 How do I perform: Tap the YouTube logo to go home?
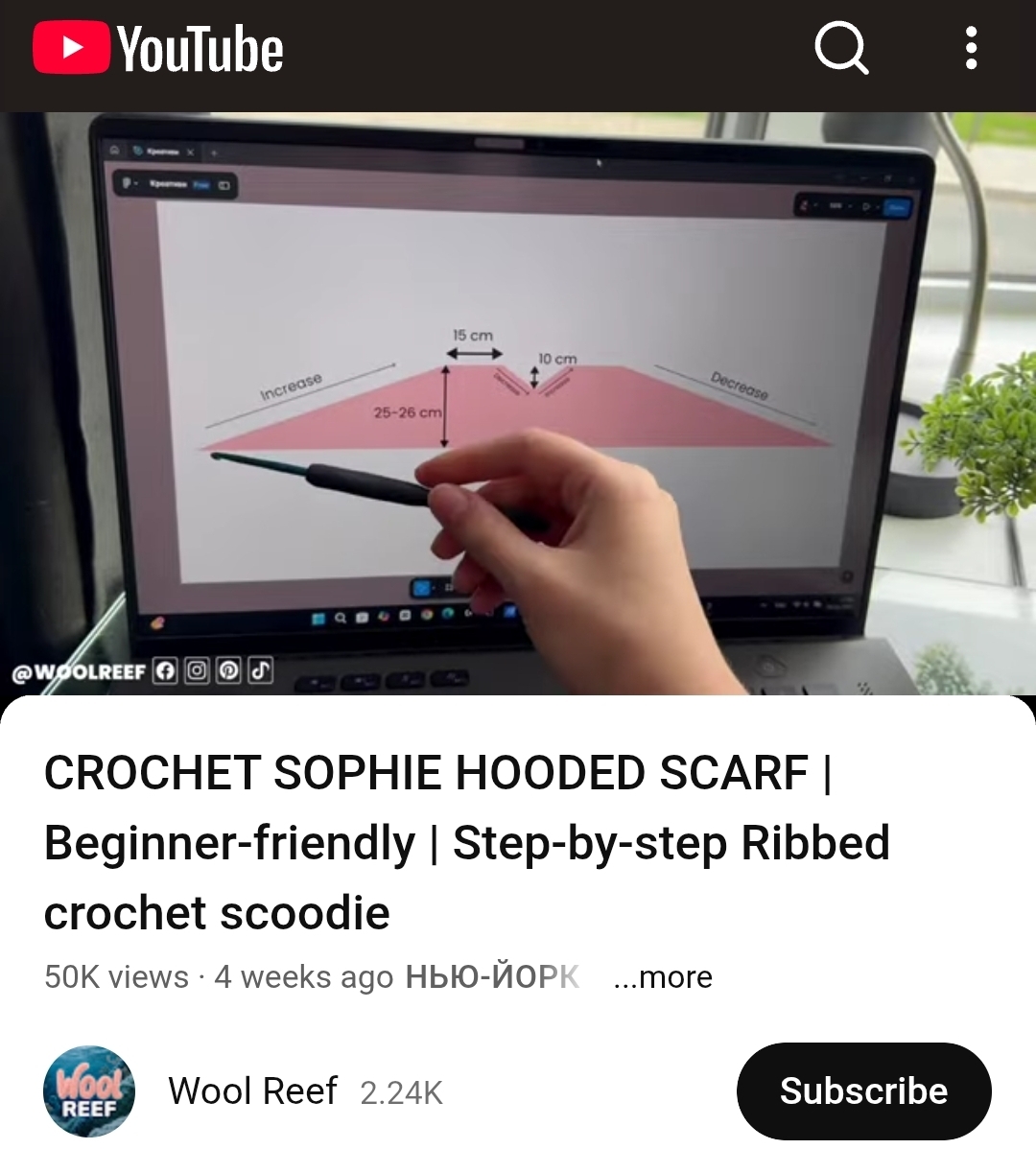158,48
